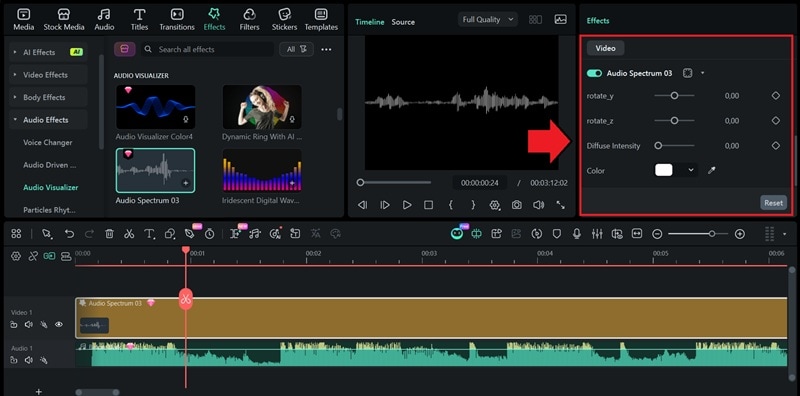Select Voice Changer subcategory
Screen dimensions: 800x396
[x=47, y=142]
